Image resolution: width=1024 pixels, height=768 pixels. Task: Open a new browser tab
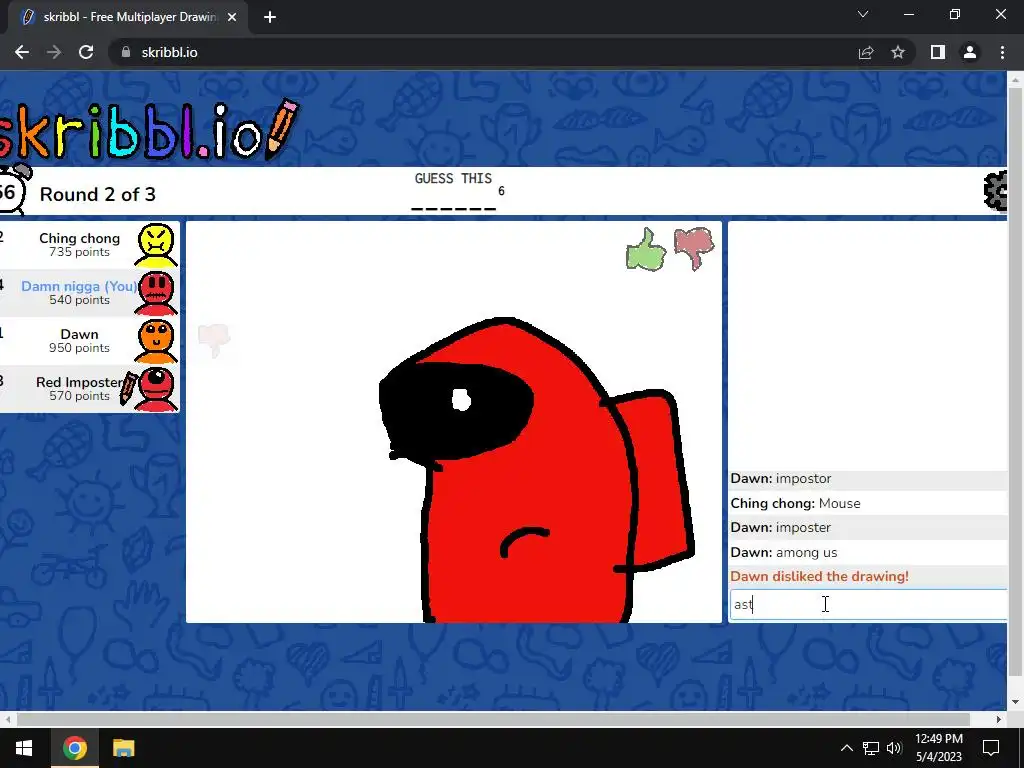[270, 17]
